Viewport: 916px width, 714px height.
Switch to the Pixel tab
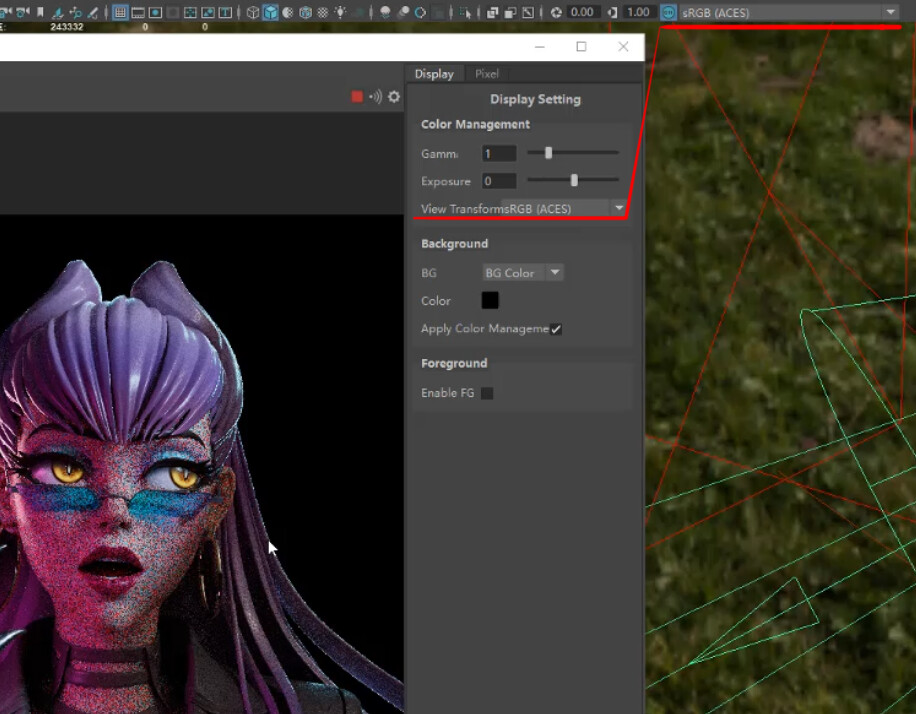click(487, 74)
